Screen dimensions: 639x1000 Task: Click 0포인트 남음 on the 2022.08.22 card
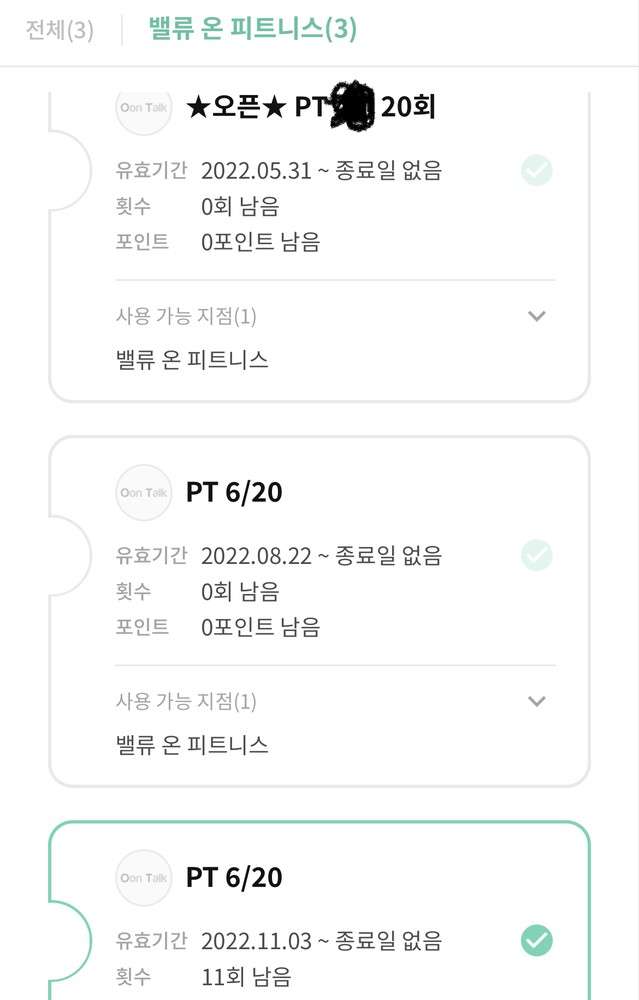pyautogui.click(x=260, y=627)
